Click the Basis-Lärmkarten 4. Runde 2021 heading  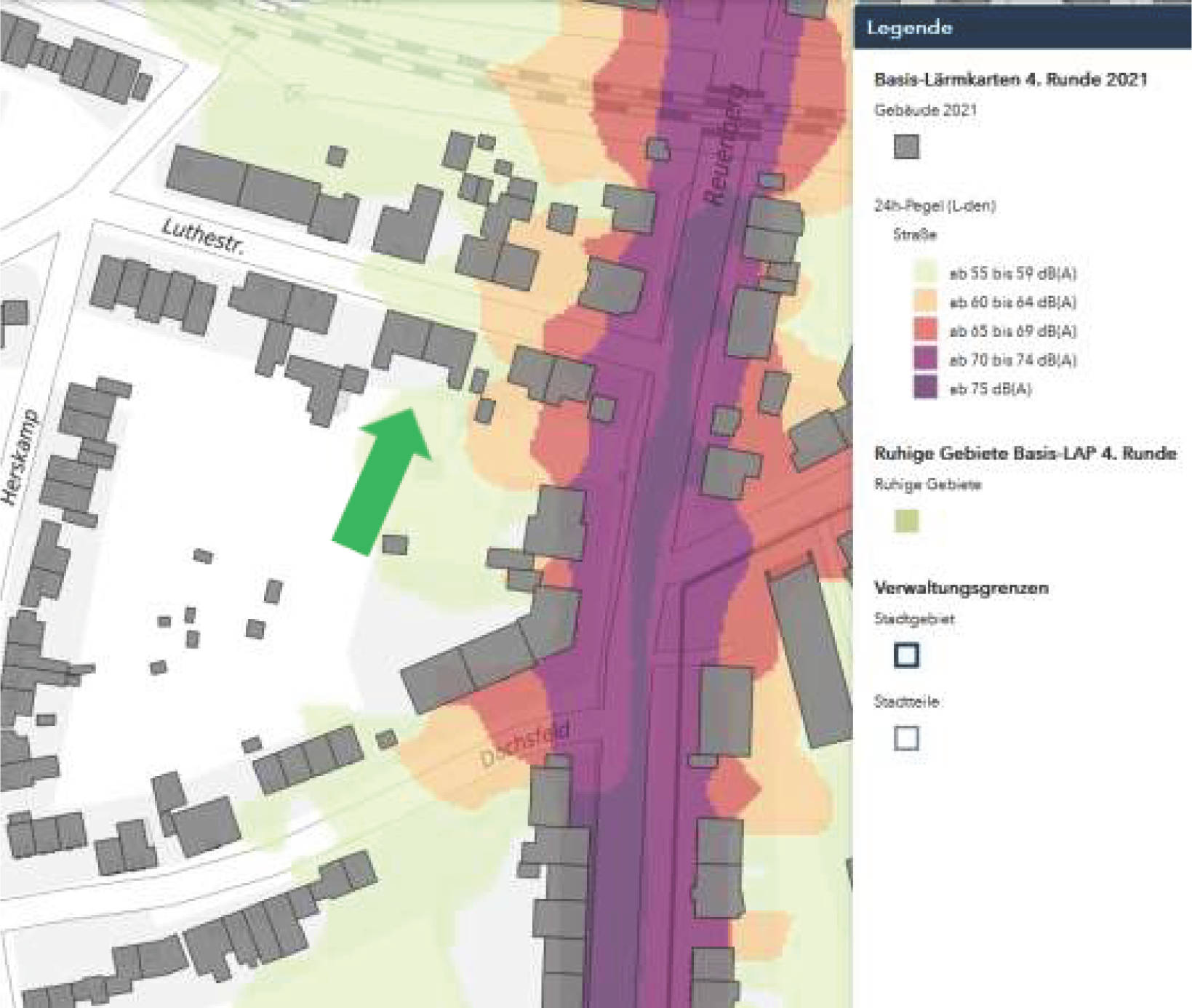coord(1011,79)
